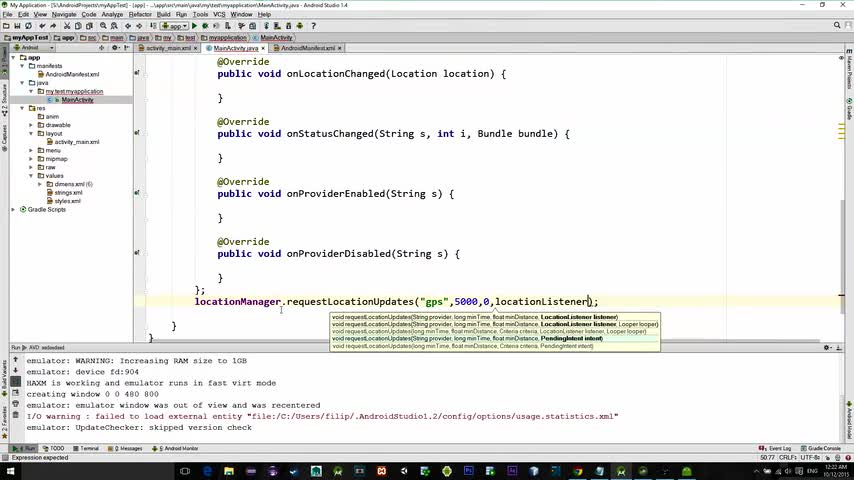Image resolution: width=854 pixels, height=480 pixels.
Task: Open the TODO tool window
Action: click(53, 448)
